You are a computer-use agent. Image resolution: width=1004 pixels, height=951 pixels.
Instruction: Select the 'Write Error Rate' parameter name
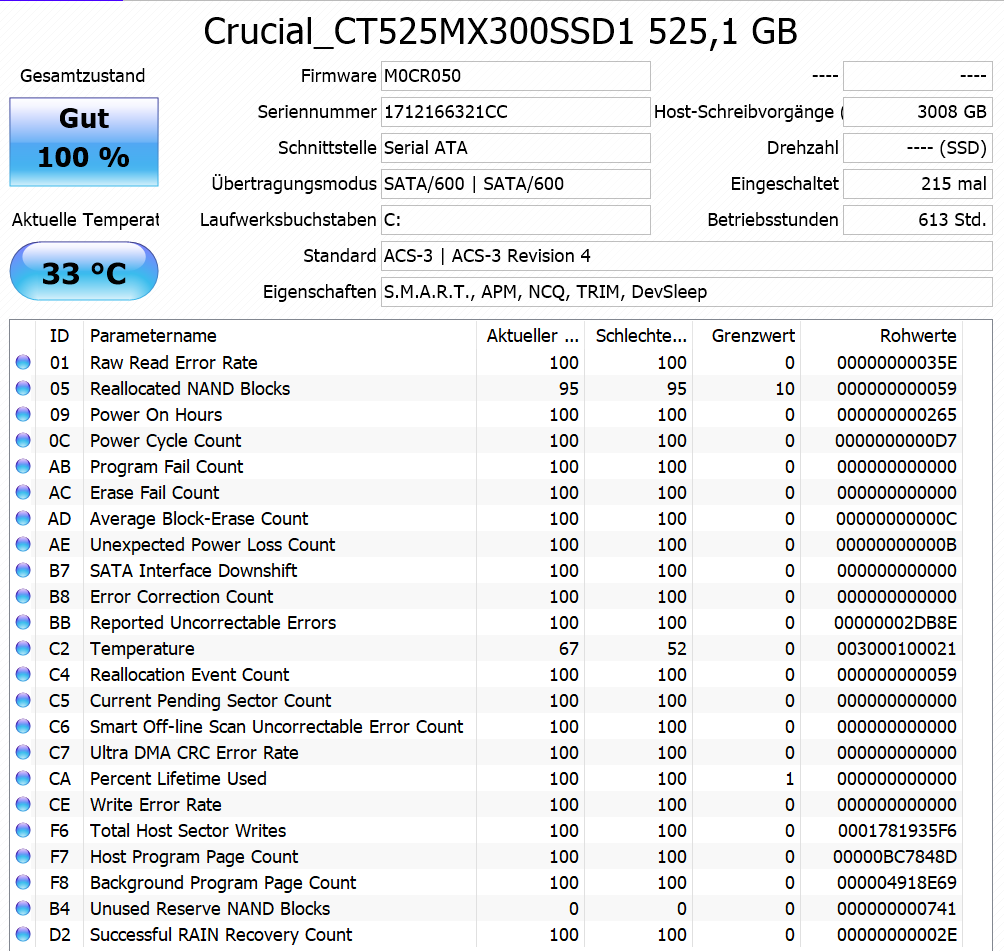156,805
